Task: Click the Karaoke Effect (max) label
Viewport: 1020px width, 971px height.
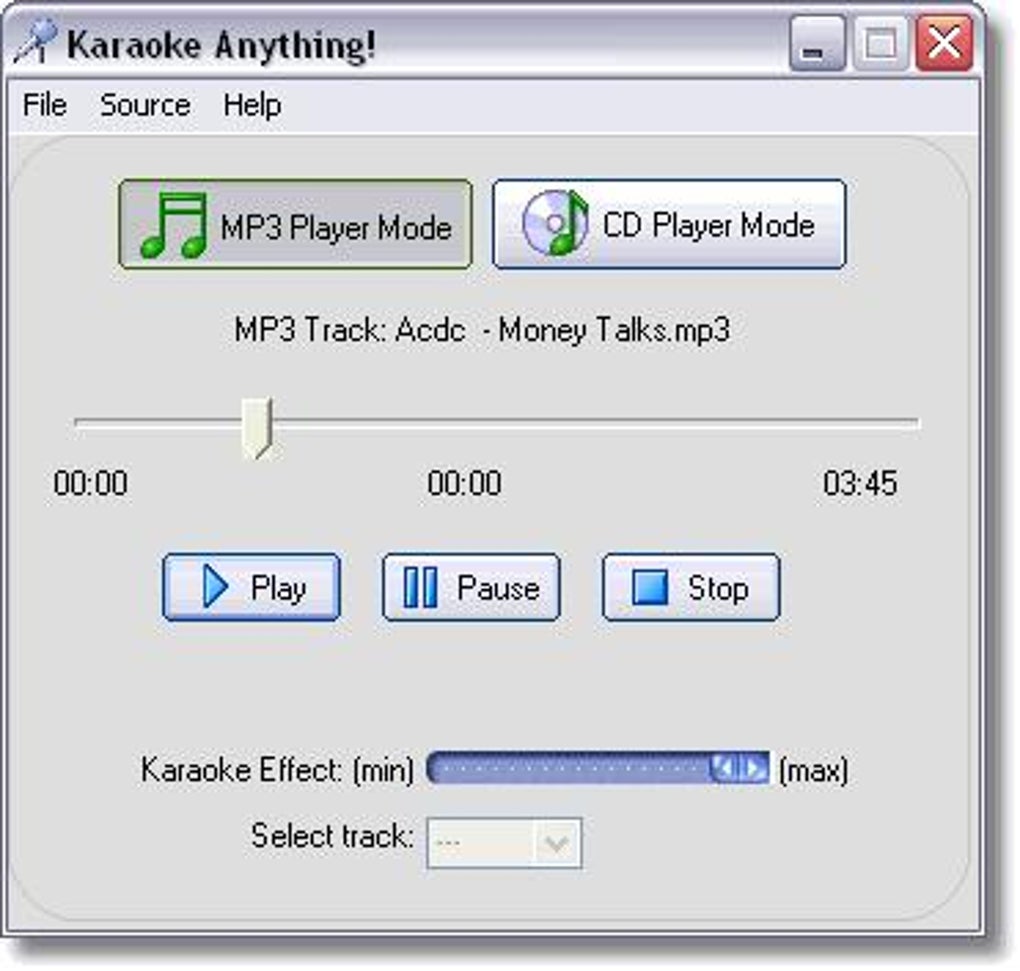Action: point(813,771)
